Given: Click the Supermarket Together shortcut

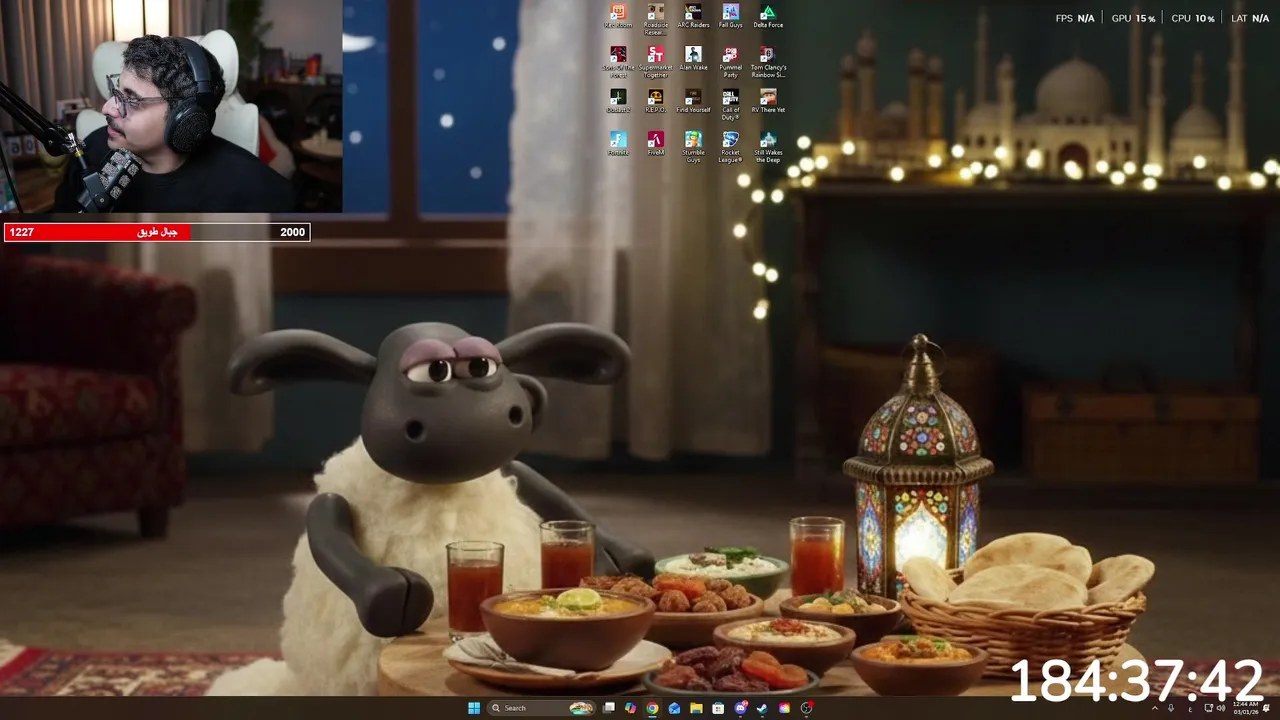Looking at the screenshot, I should [655, 62].
